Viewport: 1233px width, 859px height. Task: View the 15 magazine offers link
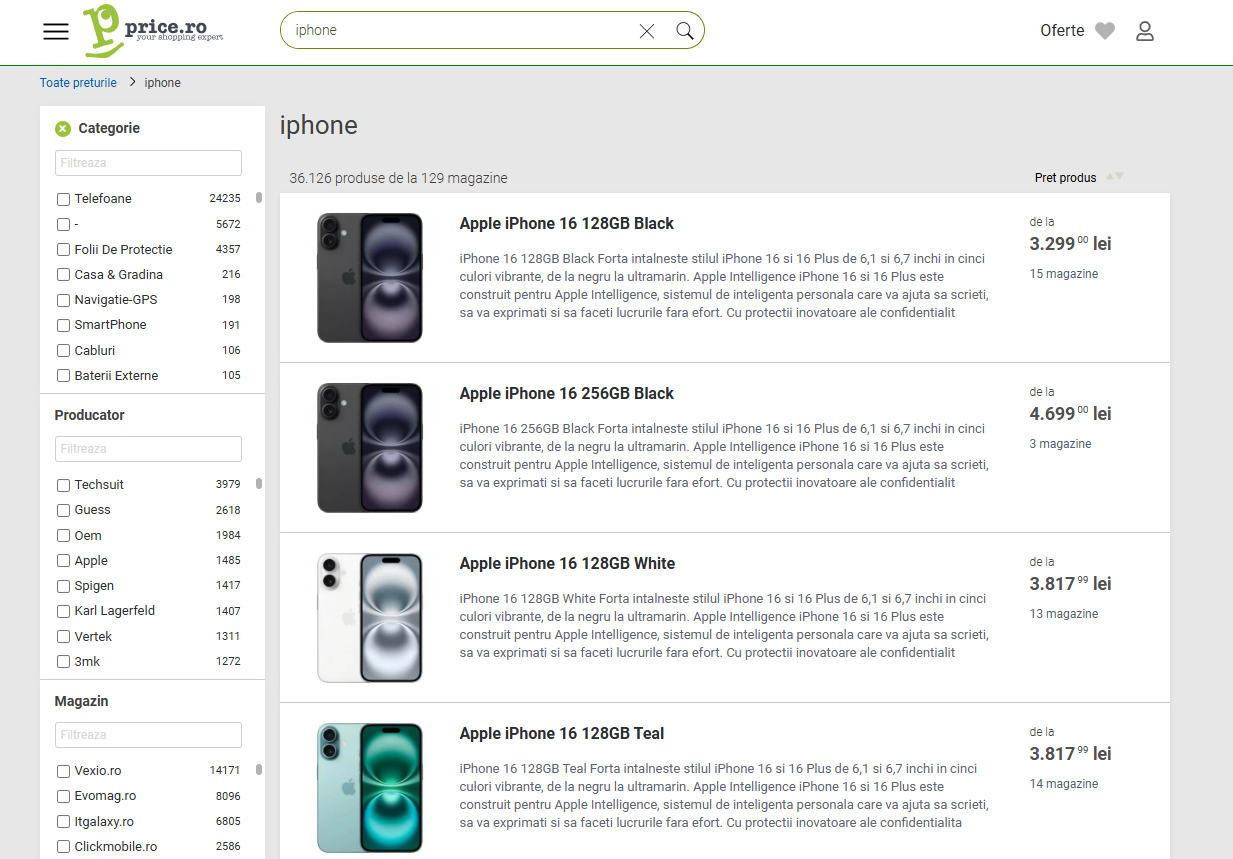[x=1064, y=274]
